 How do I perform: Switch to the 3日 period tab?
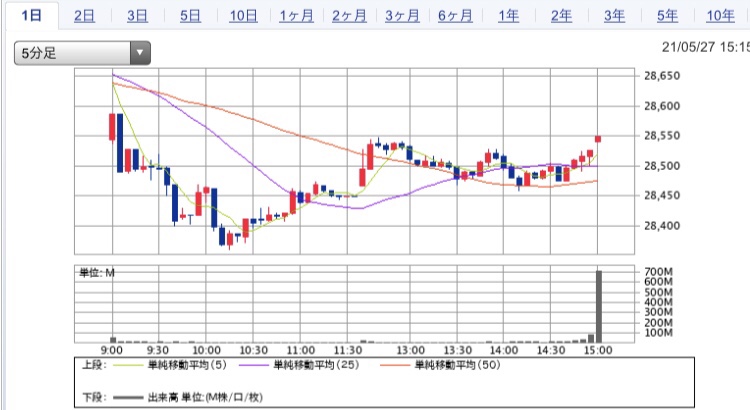[x=137, y=16]
